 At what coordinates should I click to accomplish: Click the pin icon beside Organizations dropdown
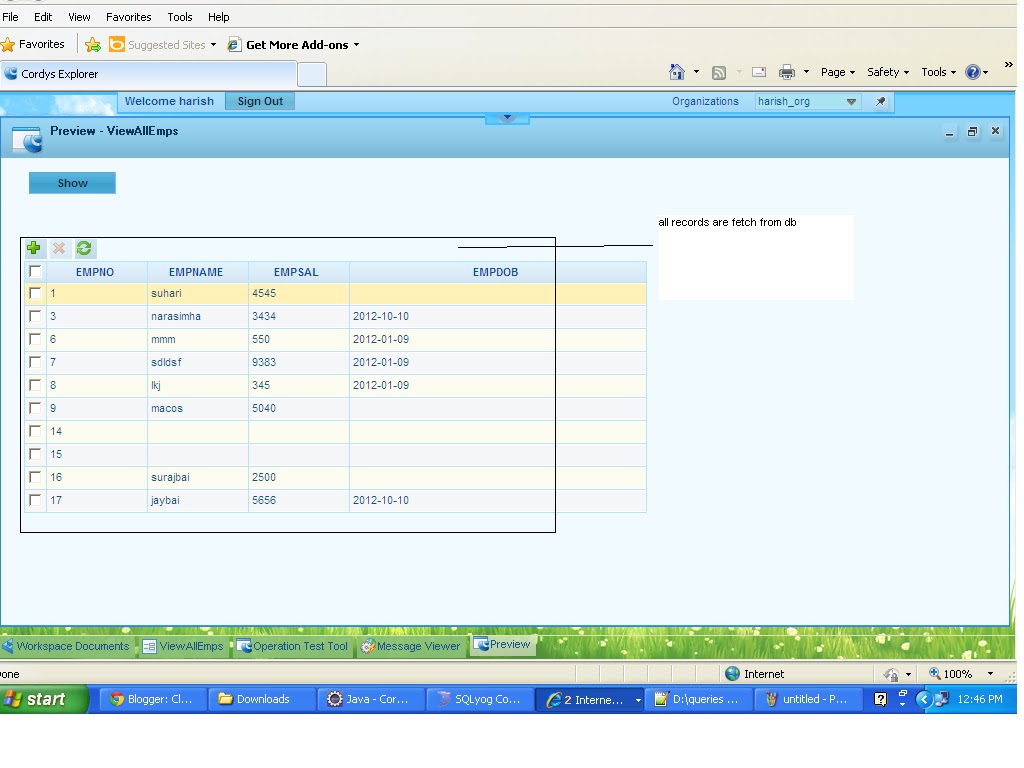880,101
